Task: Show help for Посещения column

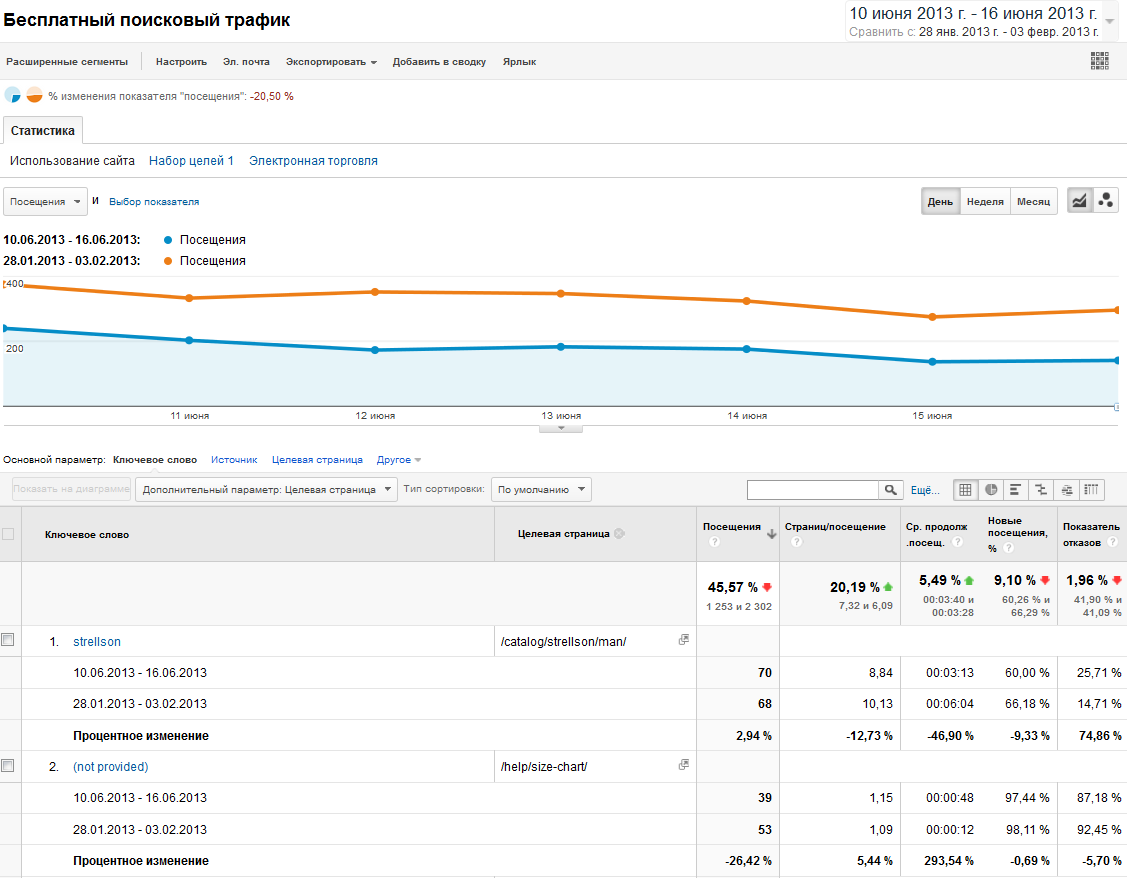Action: [714, 542]
